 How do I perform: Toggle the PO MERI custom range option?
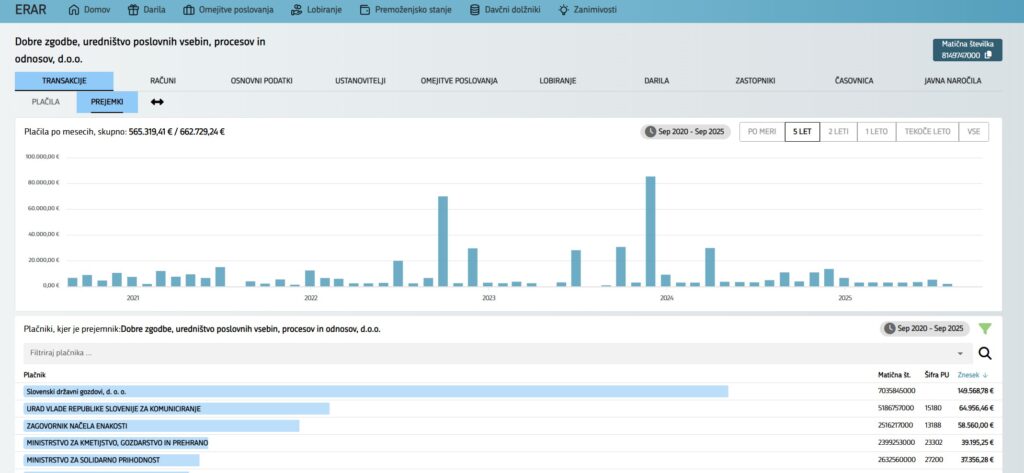click(761, 131)
